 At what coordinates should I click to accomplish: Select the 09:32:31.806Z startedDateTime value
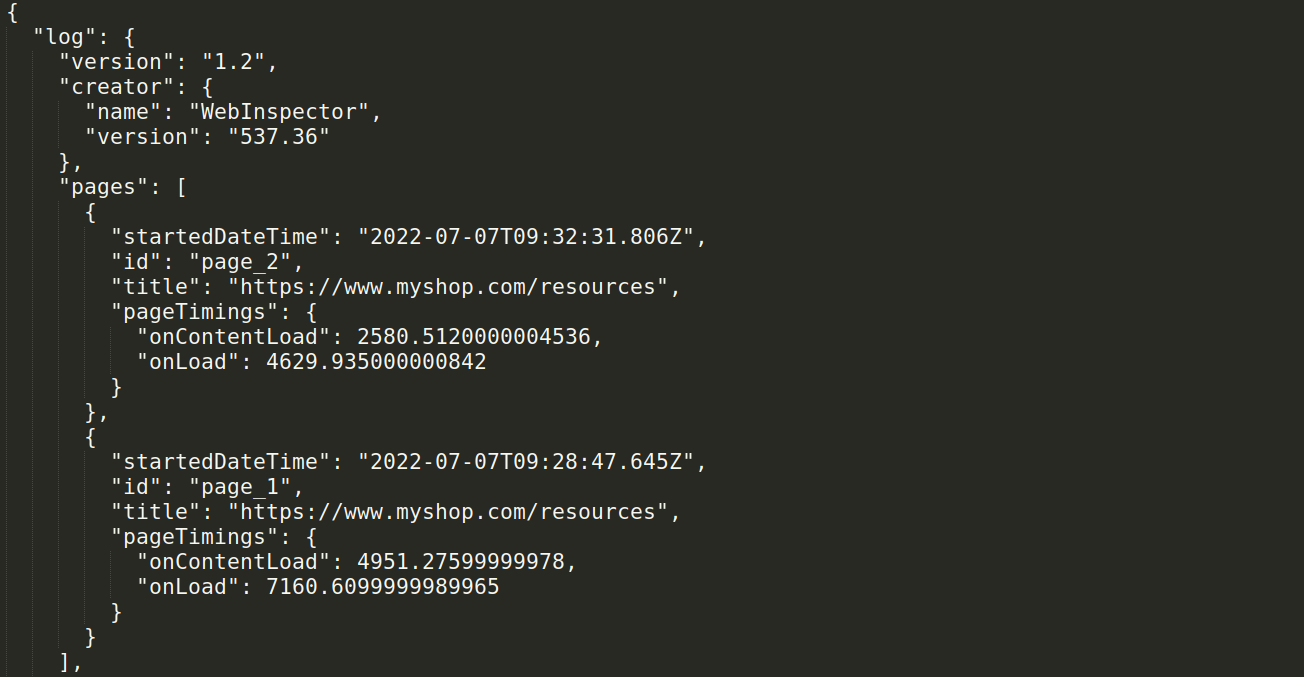pyautogui.click(x=532, y=237)
